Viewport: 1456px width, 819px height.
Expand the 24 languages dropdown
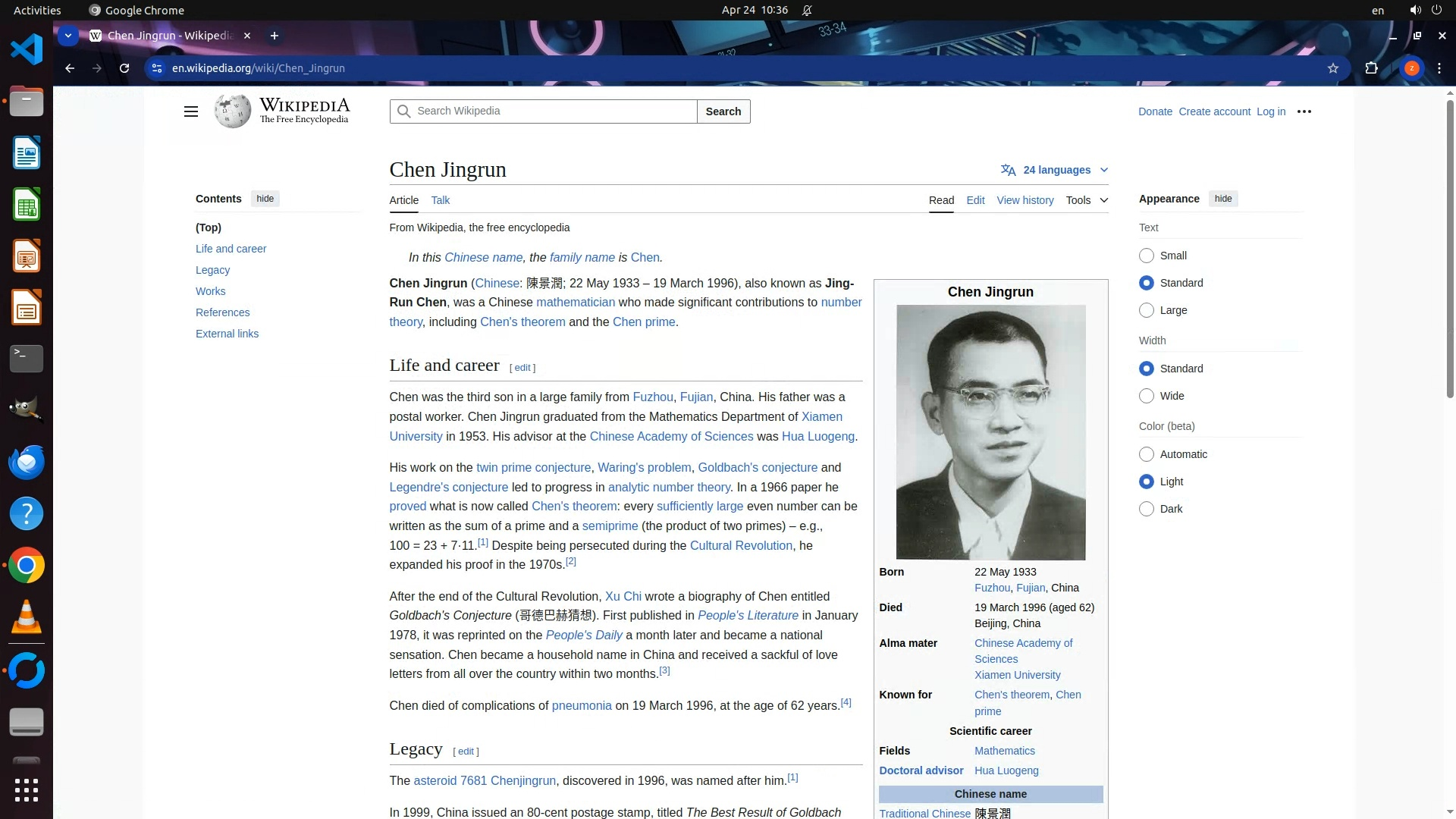[1055, 170]
